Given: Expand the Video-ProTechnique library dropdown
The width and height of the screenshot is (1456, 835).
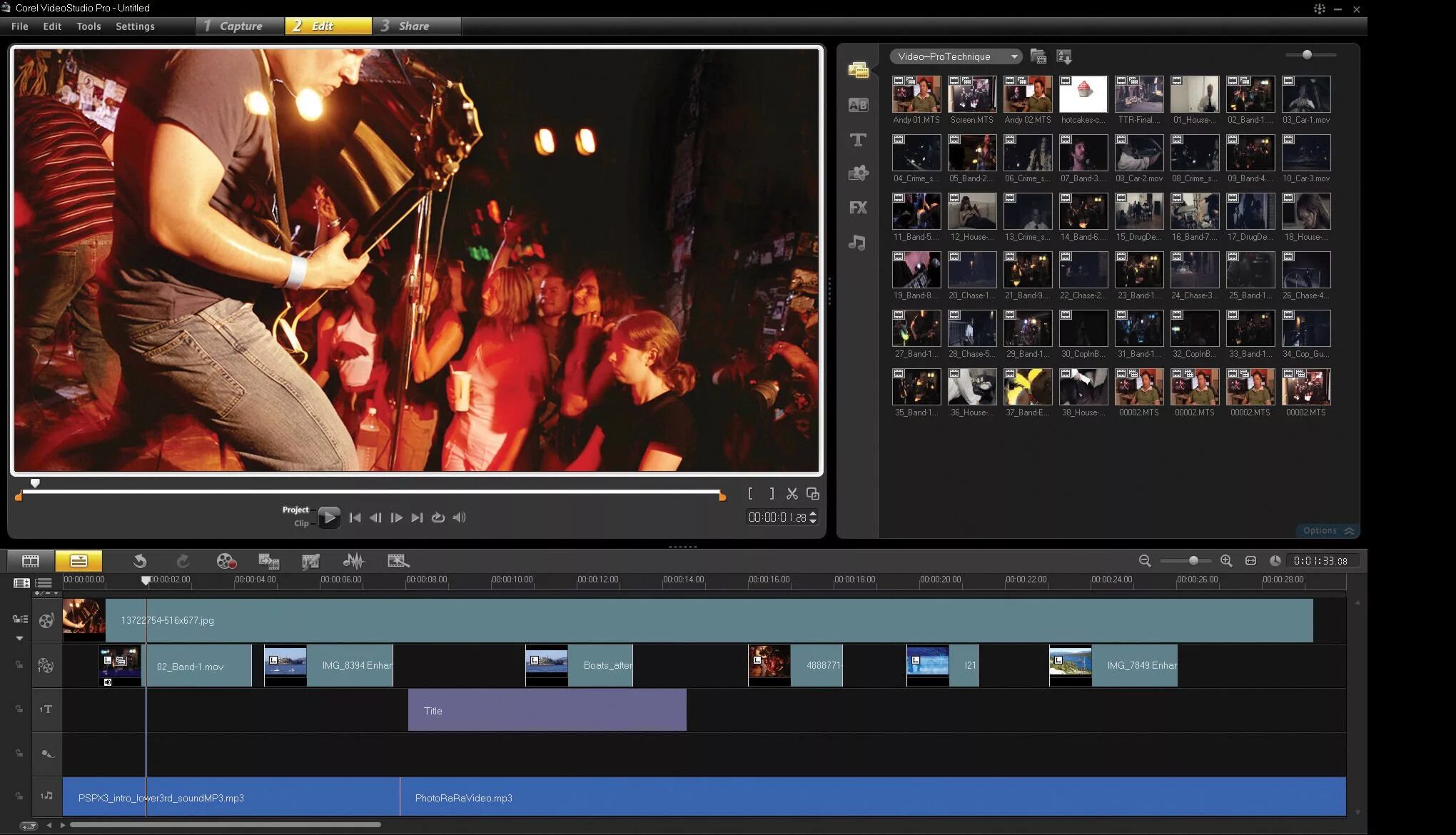Looking at the screenshot, I should [x=1014, y=56].
